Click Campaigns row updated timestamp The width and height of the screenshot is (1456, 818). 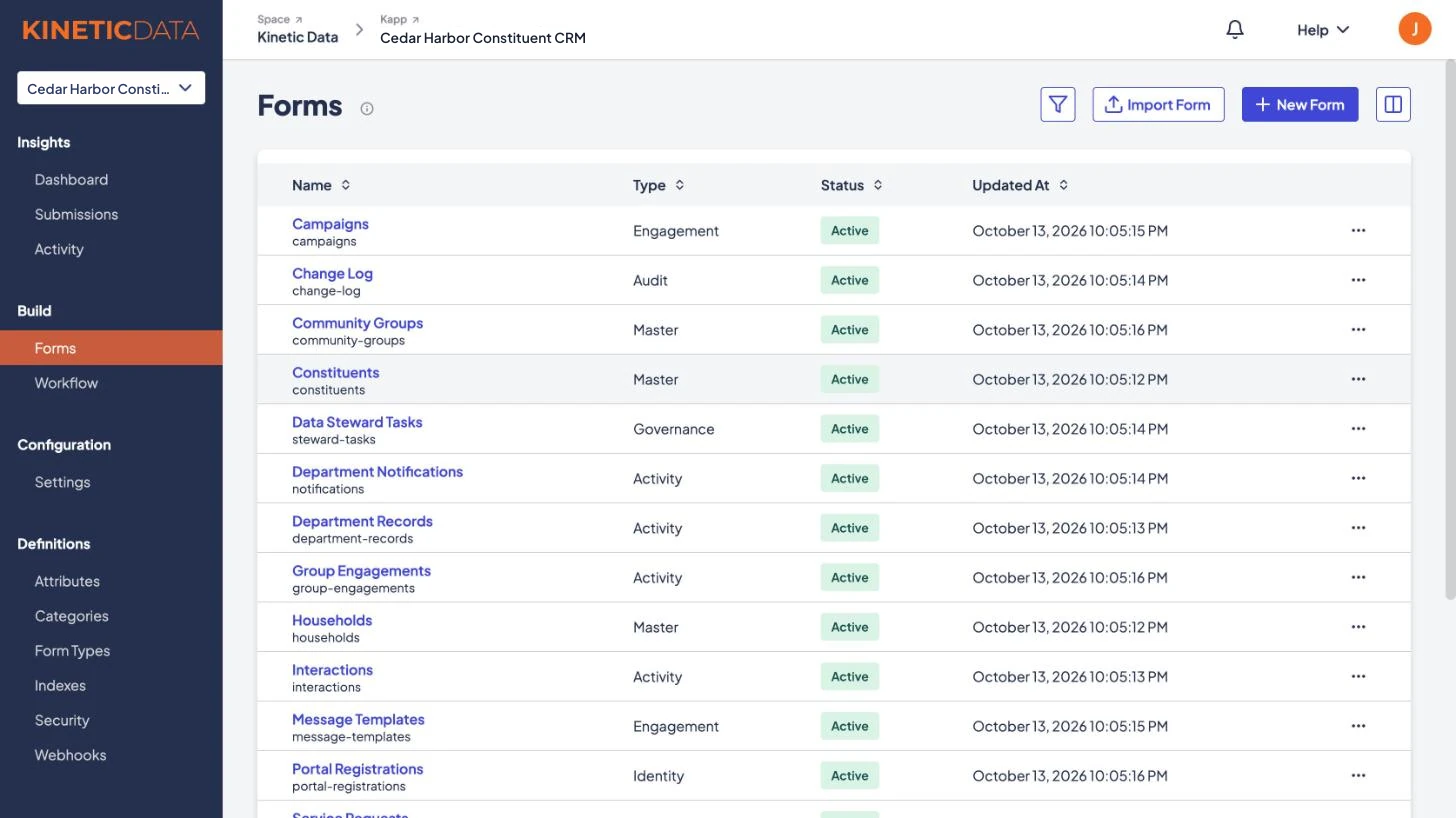point(1070,231)
